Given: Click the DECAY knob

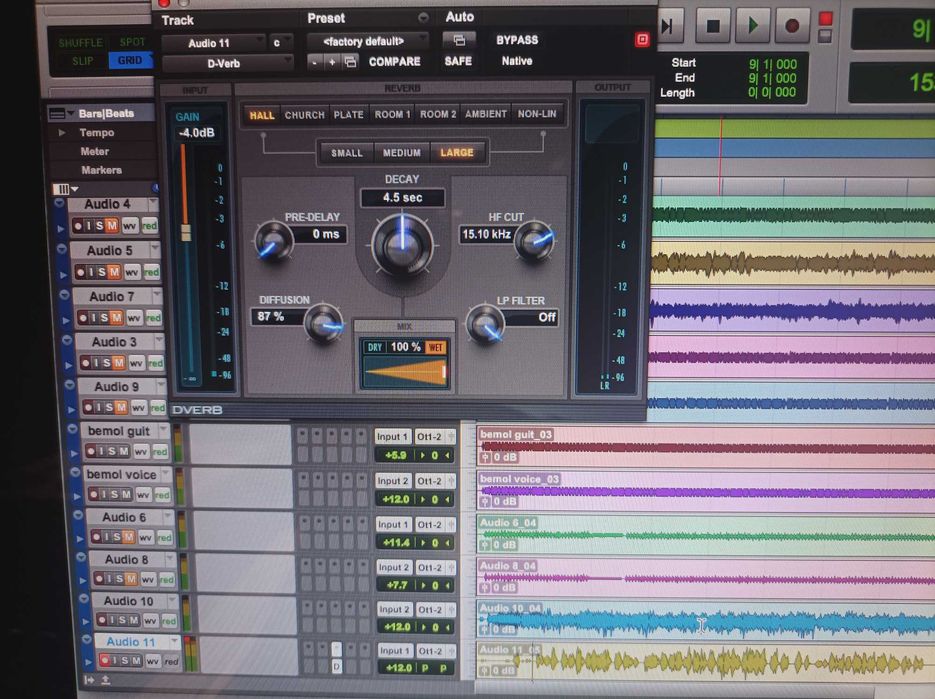Looking at the screenshot, I should click(403, 245).
